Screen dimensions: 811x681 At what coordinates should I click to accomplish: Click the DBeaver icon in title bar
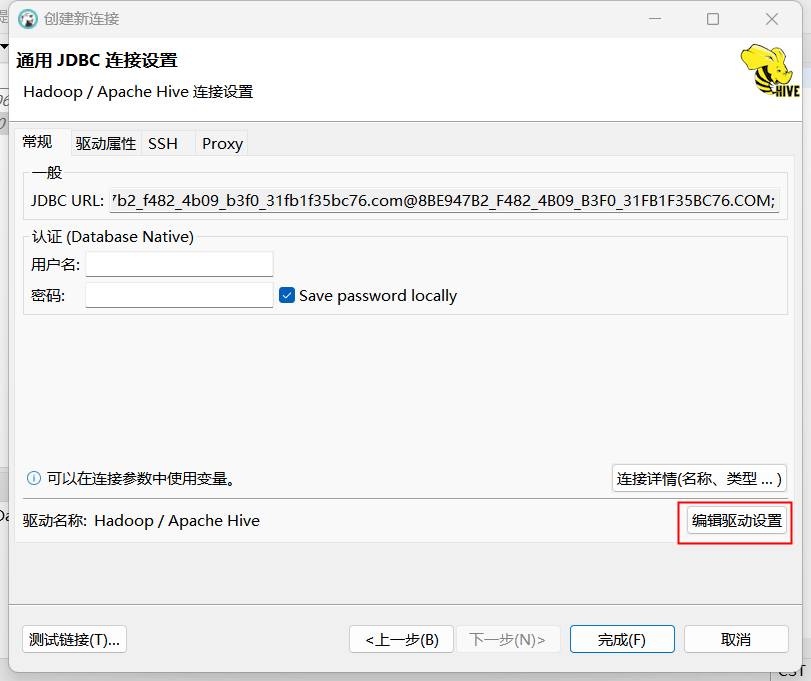click(28, 19)
